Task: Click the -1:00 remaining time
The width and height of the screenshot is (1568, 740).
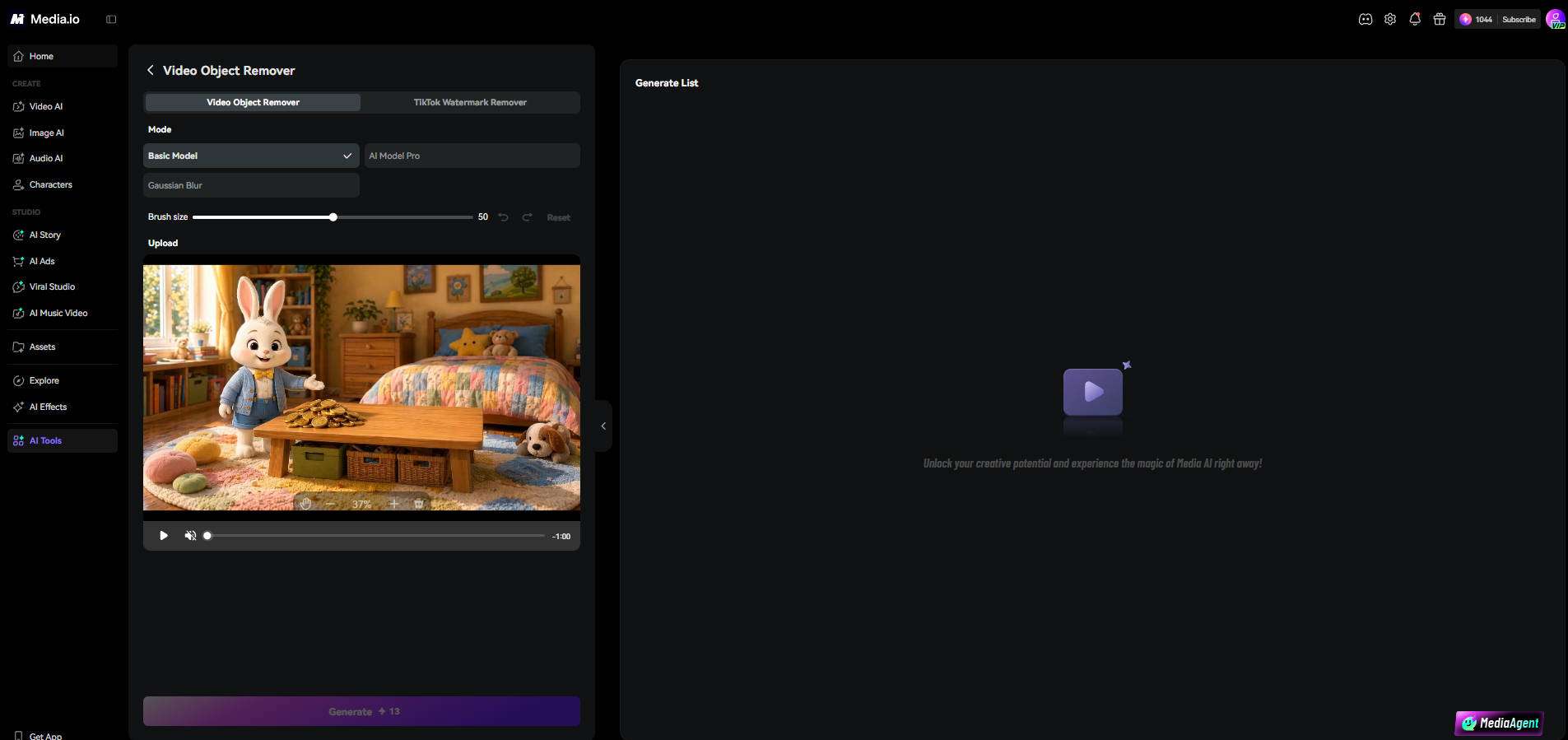Action: [561, 536]
